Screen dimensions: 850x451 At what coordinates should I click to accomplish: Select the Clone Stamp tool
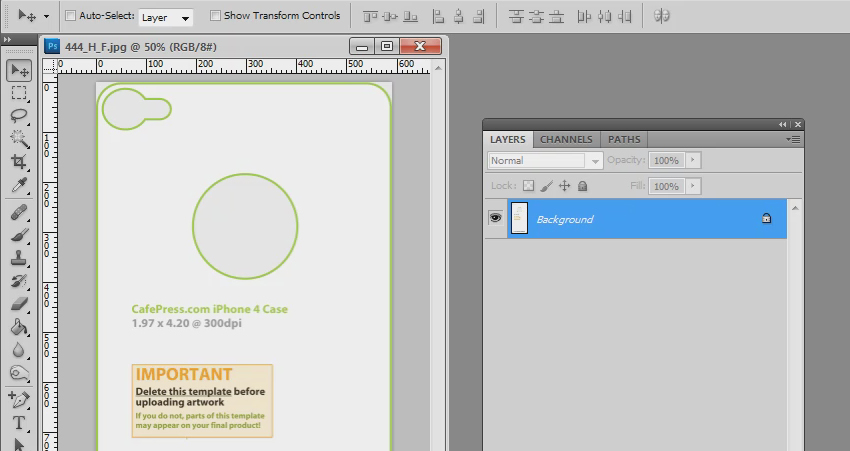(19, 258)
